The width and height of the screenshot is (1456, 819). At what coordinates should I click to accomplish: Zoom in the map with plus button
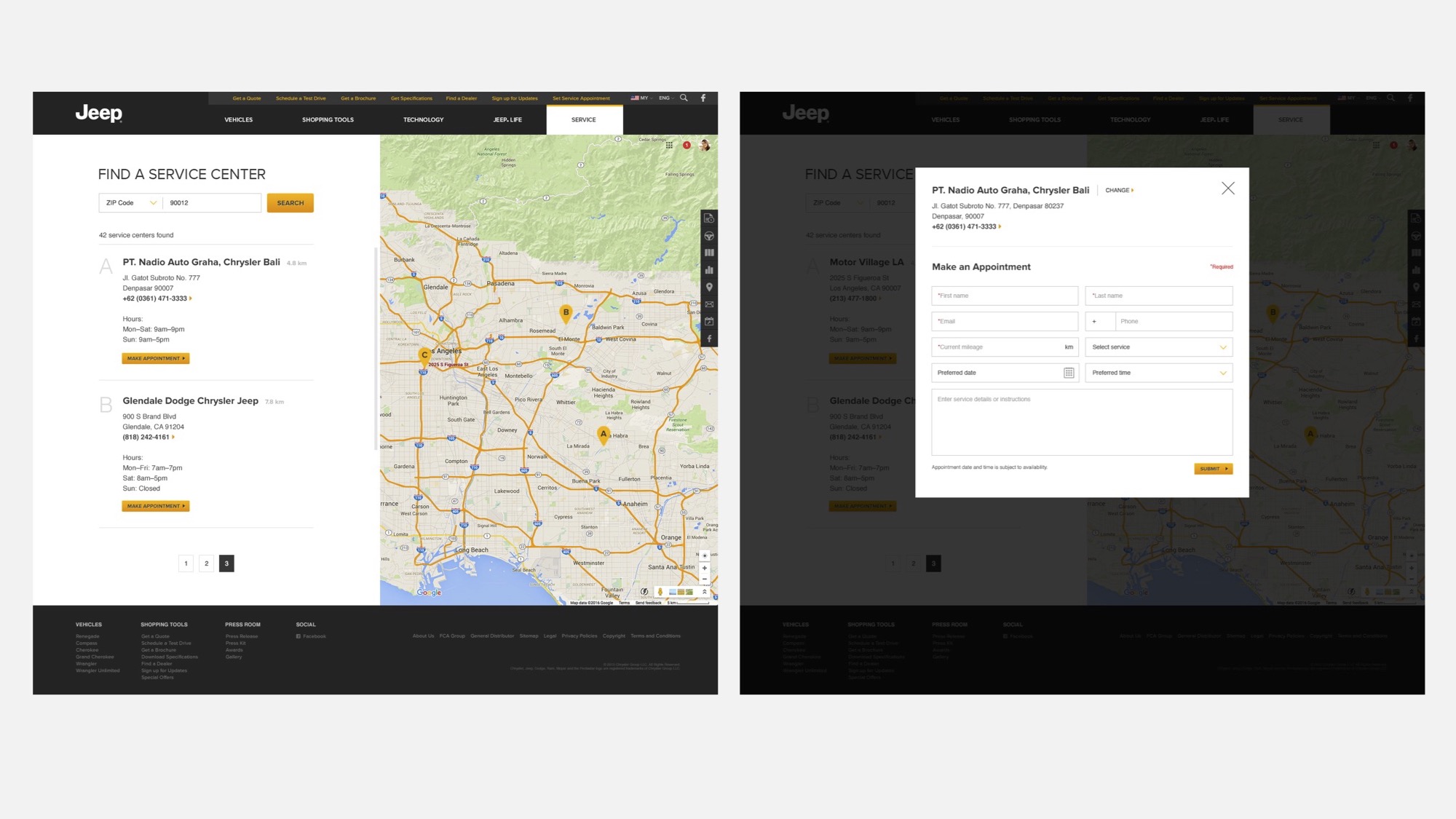point(704,568)
